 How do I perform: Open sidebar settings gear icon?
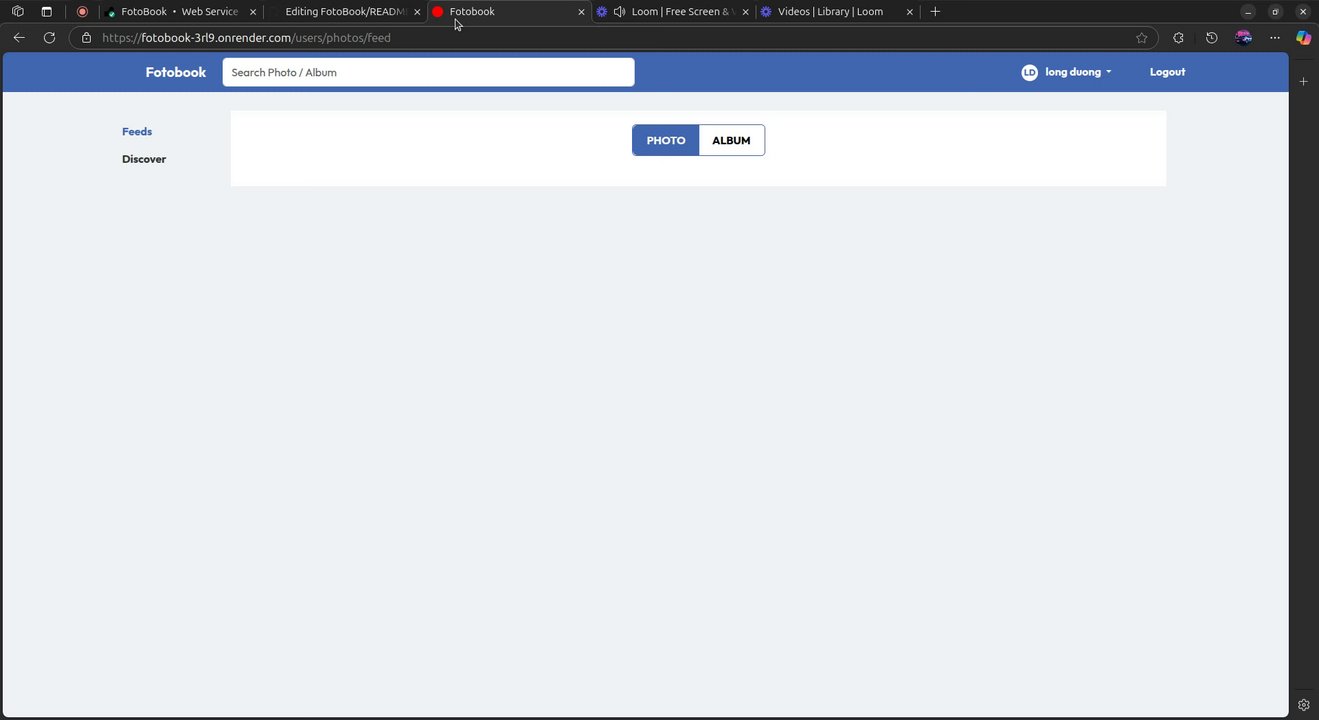1303,705
